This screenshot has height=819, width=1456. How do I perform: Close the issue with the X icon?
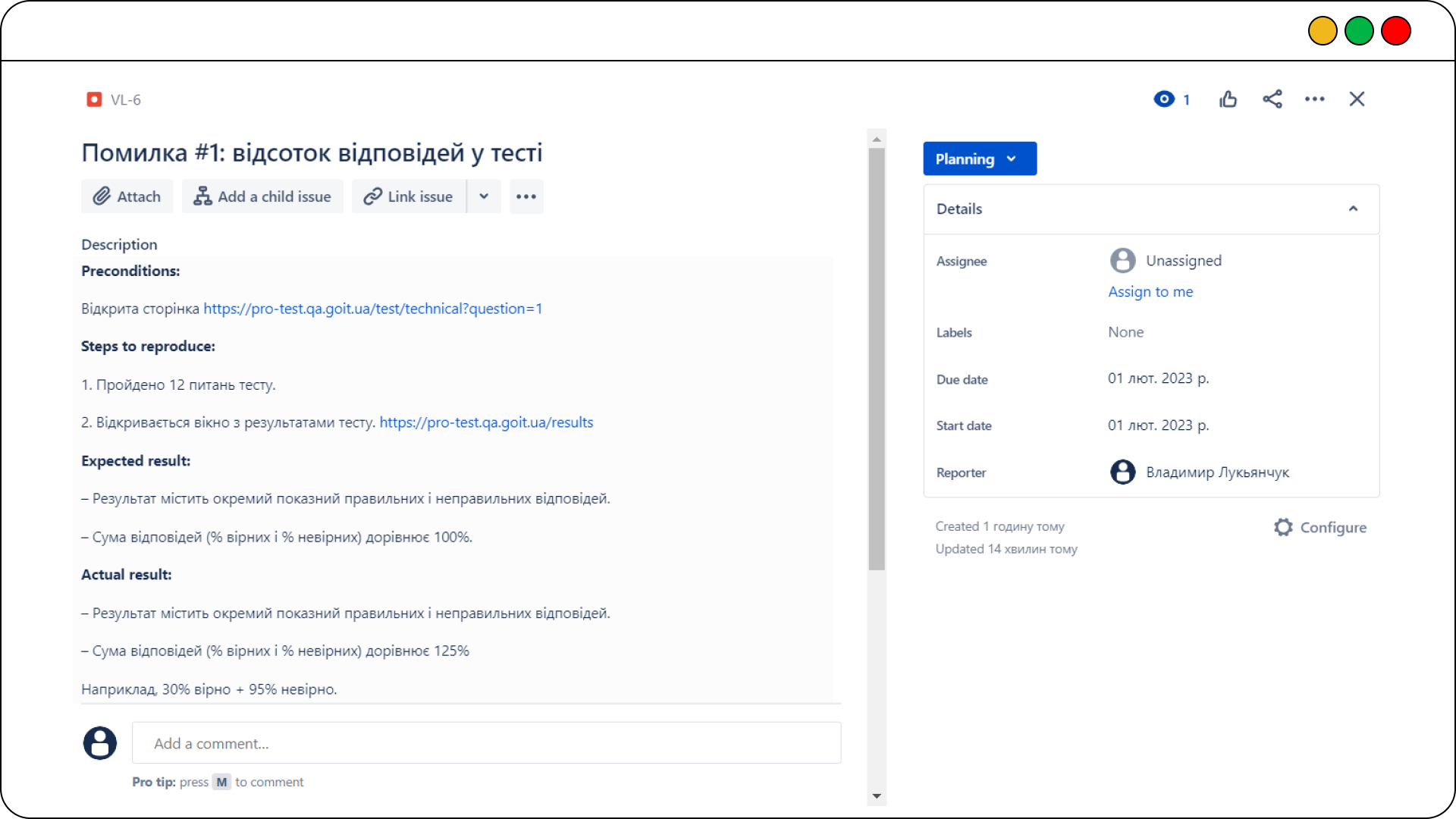coord(1357,99)
